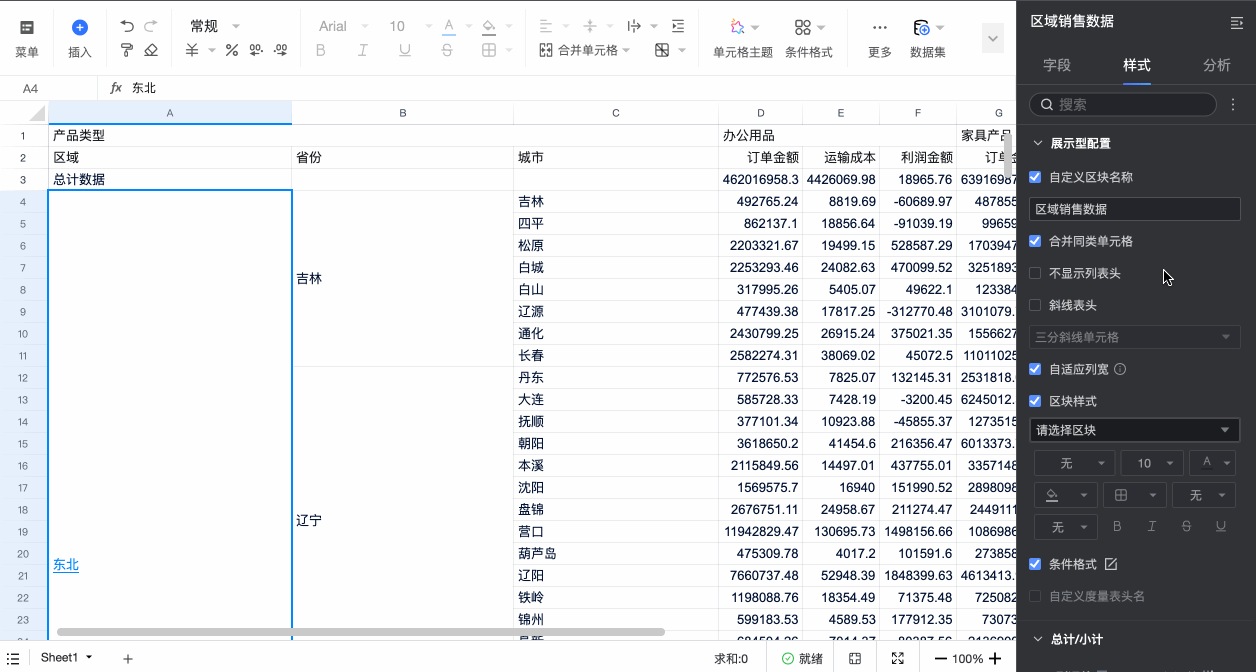
Task: Switch to the 字段 tab
Action: [1057, 65]
